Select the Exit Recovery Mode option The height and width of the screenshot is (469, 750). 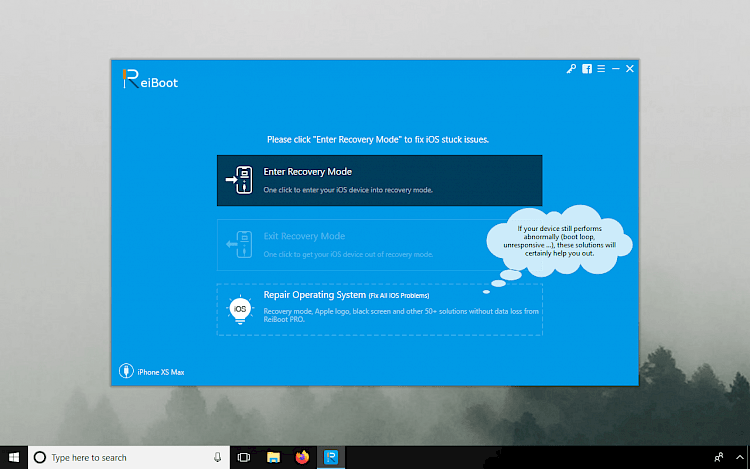pos(379,245)
